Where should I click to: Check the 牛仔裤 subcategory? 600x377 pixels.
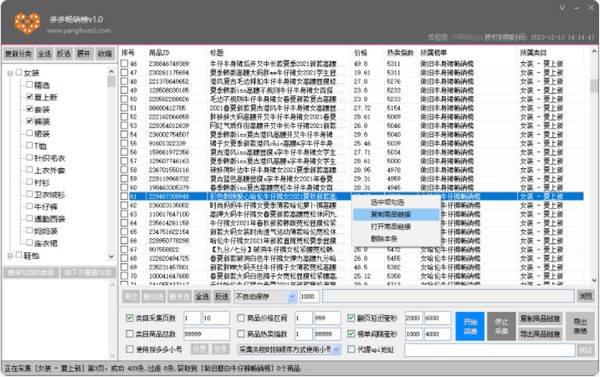(x=29, y=206)
